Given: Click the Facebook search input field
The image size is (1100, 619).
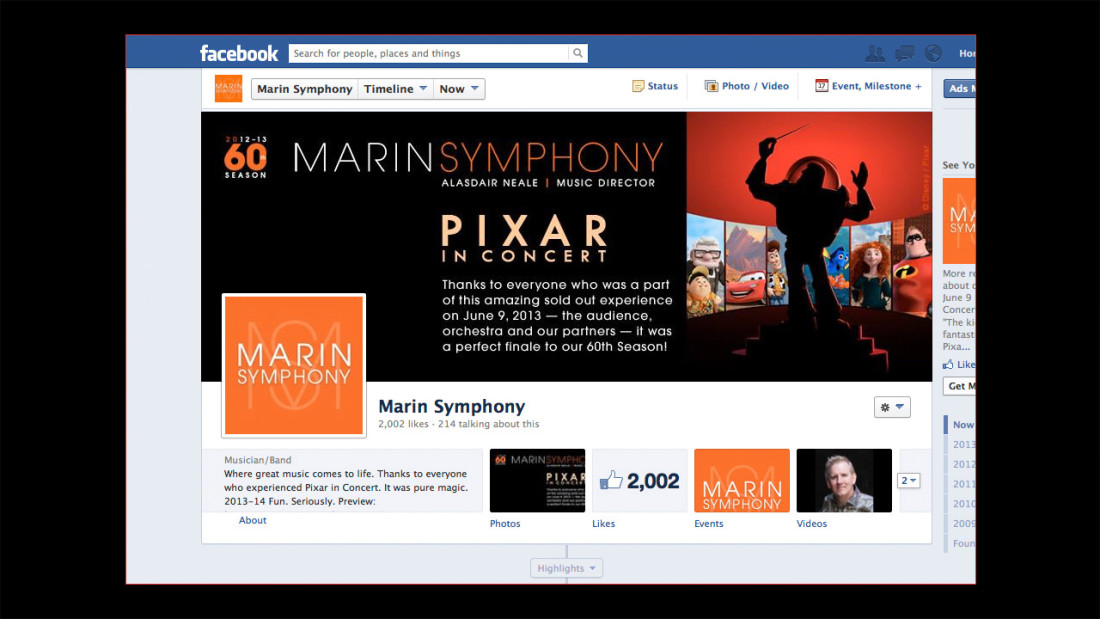Looking at the screenshot, I should [429, 53].
